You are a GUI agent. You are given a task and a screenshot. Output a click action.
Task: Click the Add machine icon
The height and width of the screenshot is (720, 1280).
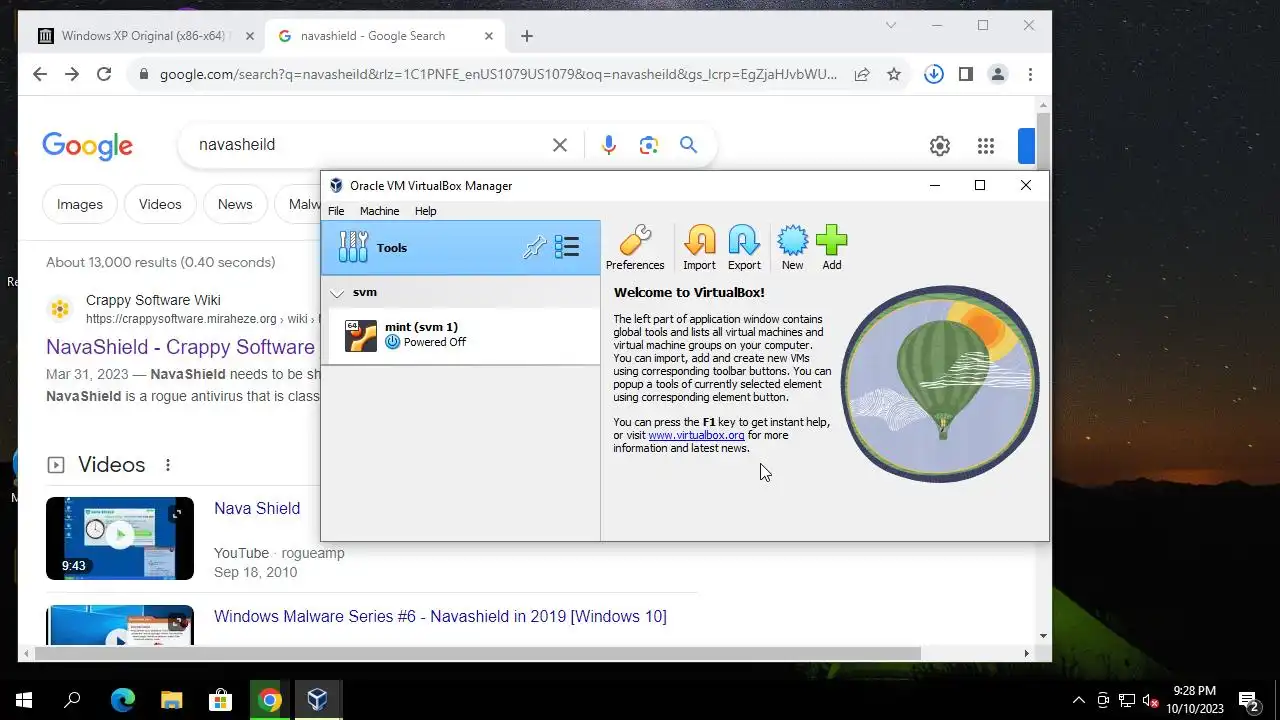pyautogui.click(x=831, y=248)
